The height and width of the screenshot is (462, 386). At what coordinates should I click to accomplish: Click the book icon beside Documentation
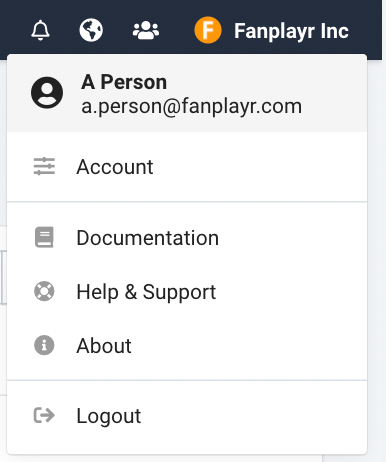click(44, 237)
